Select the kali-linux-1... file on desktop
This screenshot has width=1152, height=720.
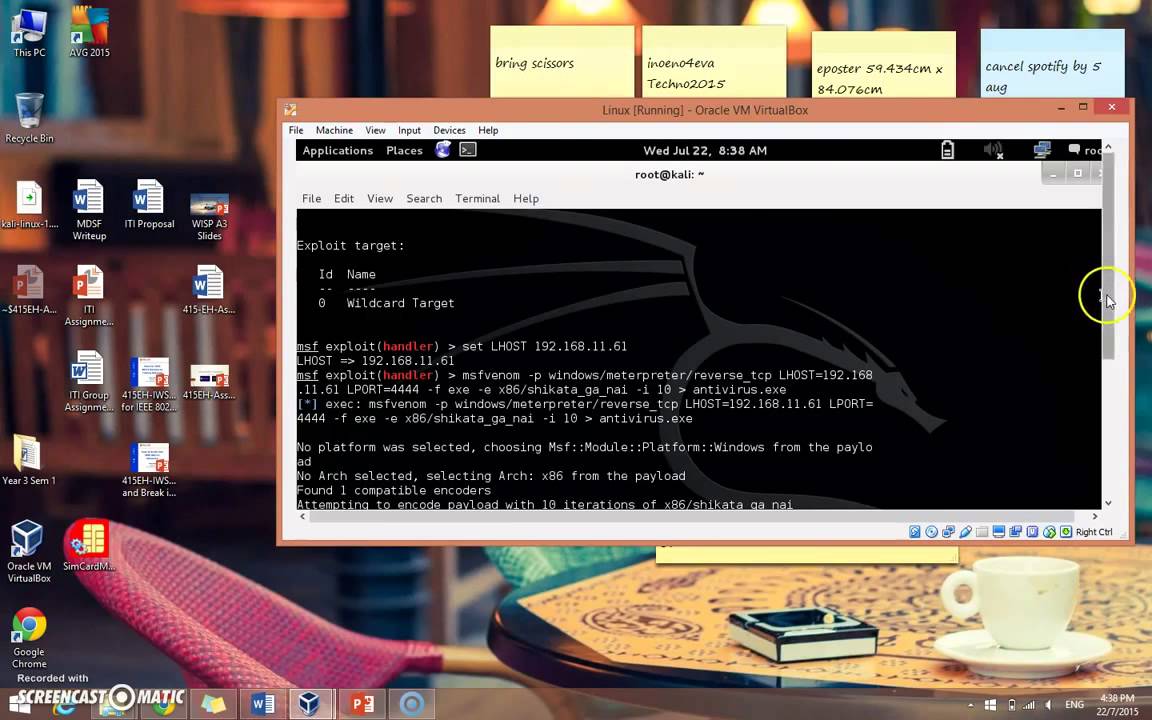(29, 204)
